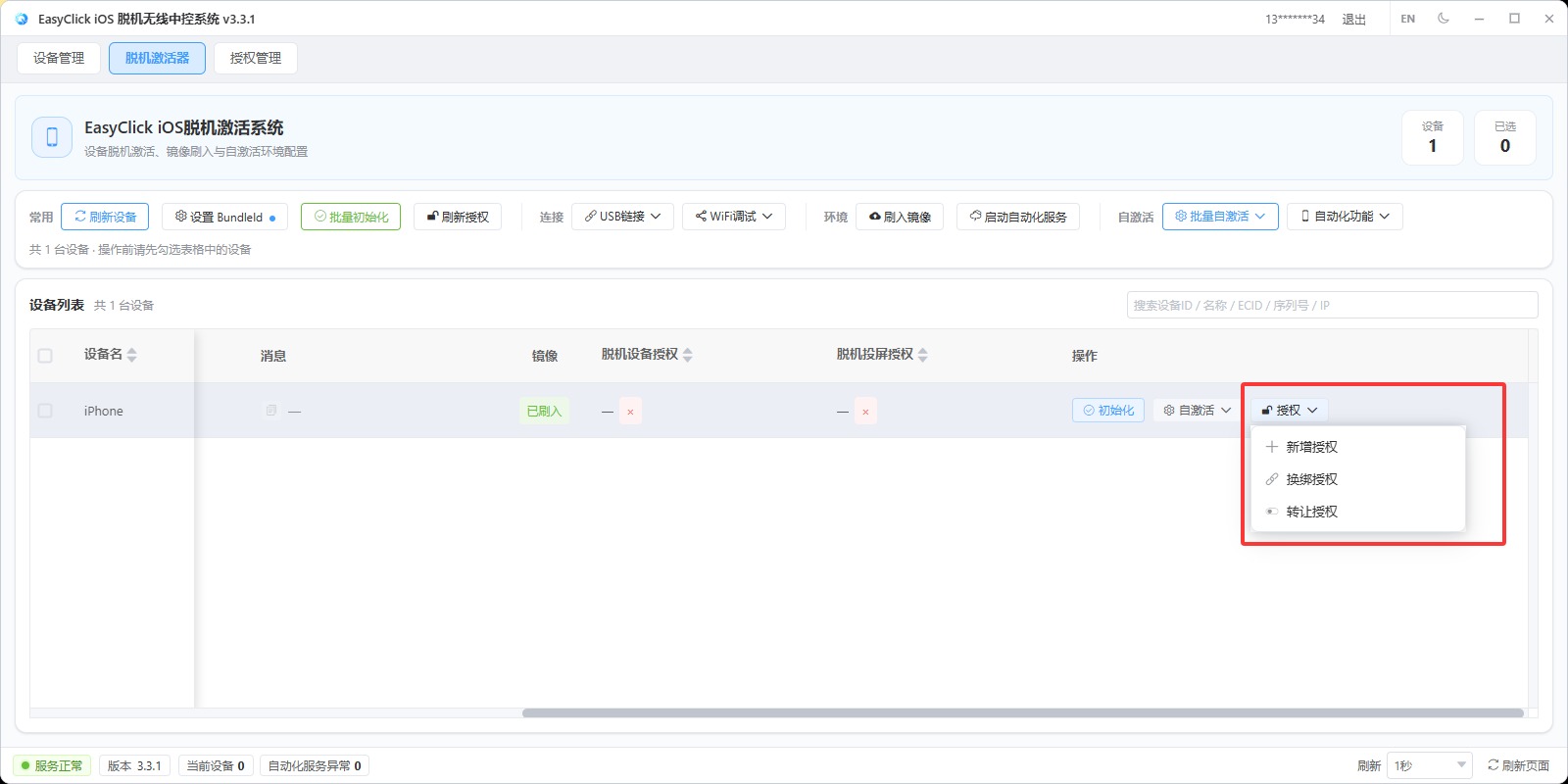Click the 服务正常 status badge

click(x=52, y=765)
